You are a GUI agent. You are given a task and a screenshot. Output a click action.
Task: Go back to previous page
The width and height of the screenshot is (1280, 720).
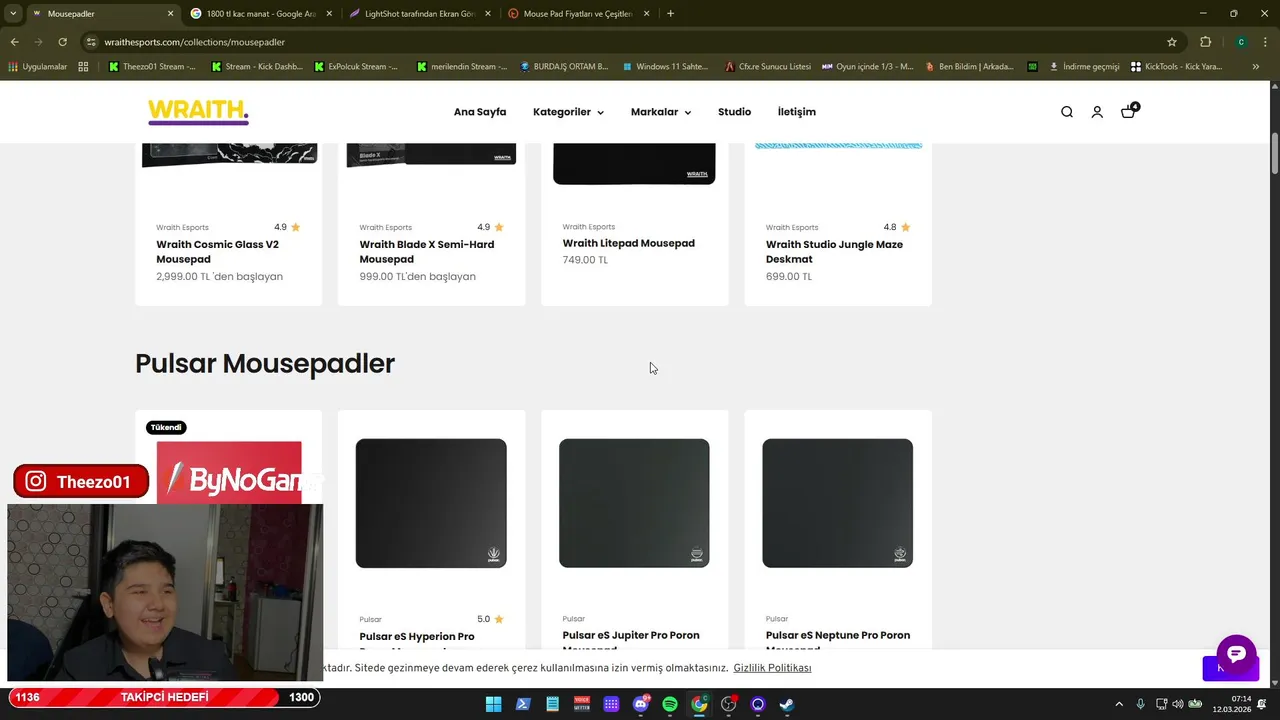14,42
